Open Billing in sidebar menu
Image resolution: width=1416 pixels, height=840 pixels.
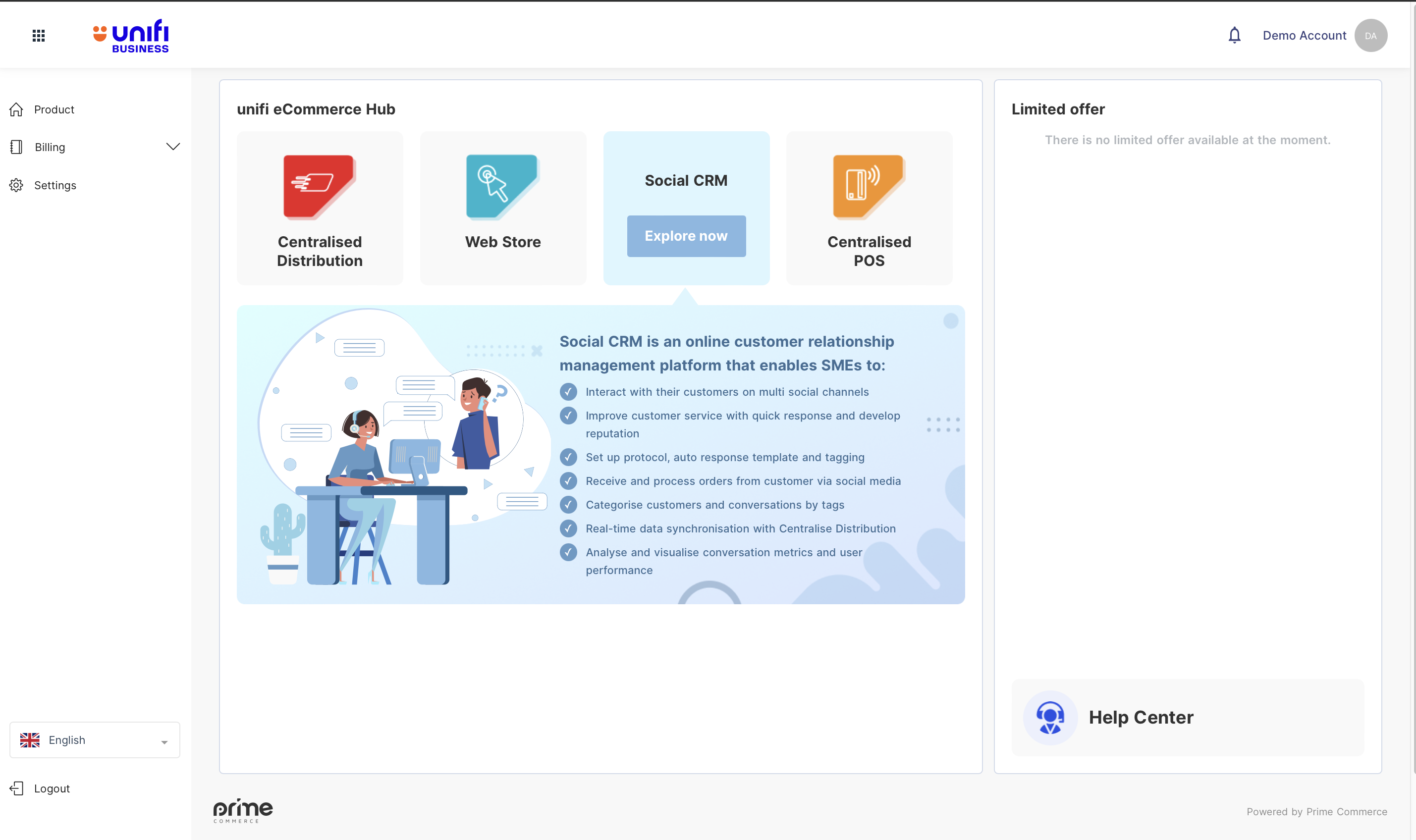pyautogui.click(x=50, y=147)
